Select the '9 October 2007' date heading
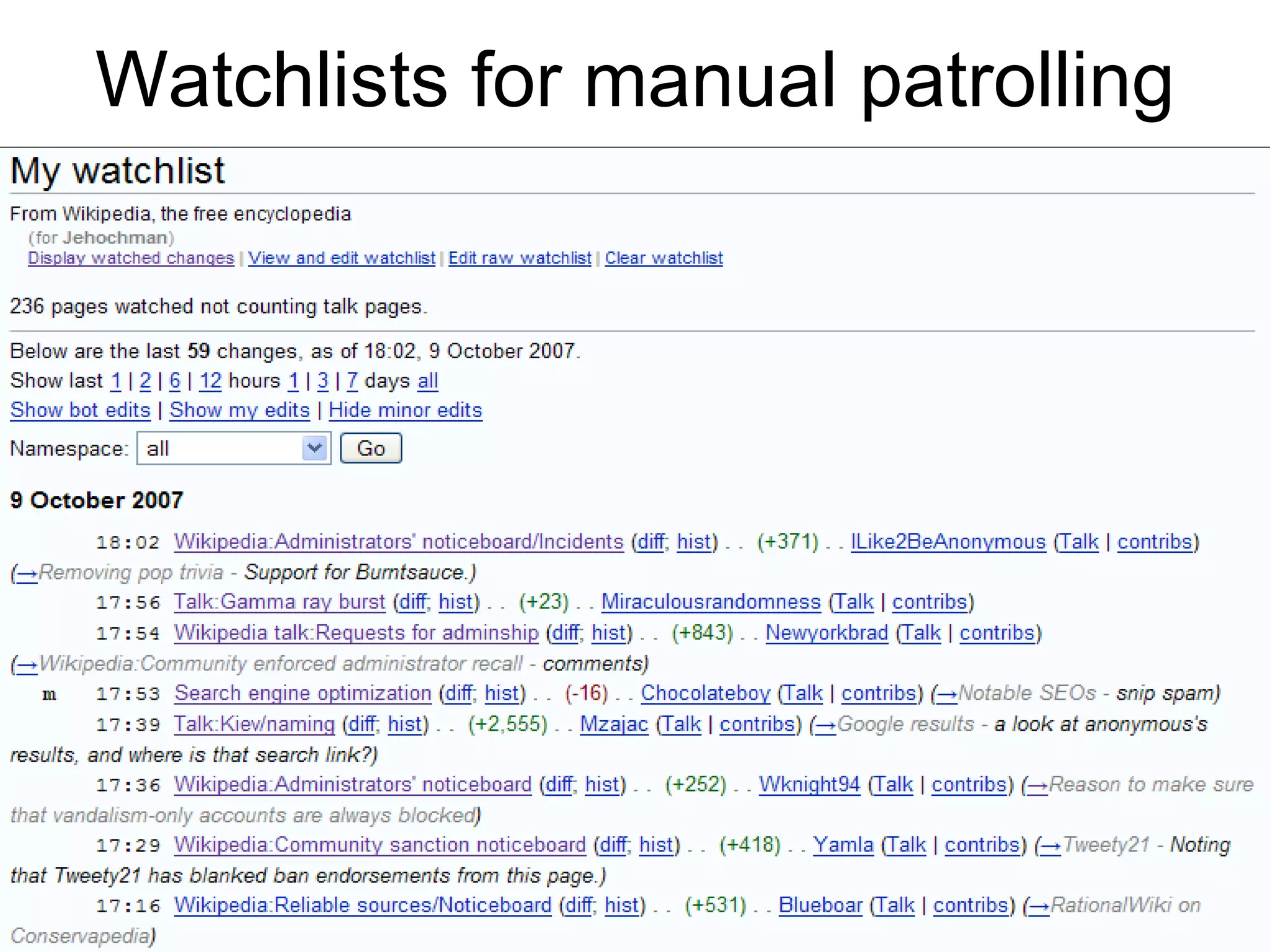Image resolution: width=1270 pixels, height=952 pixels. (97, 500)
